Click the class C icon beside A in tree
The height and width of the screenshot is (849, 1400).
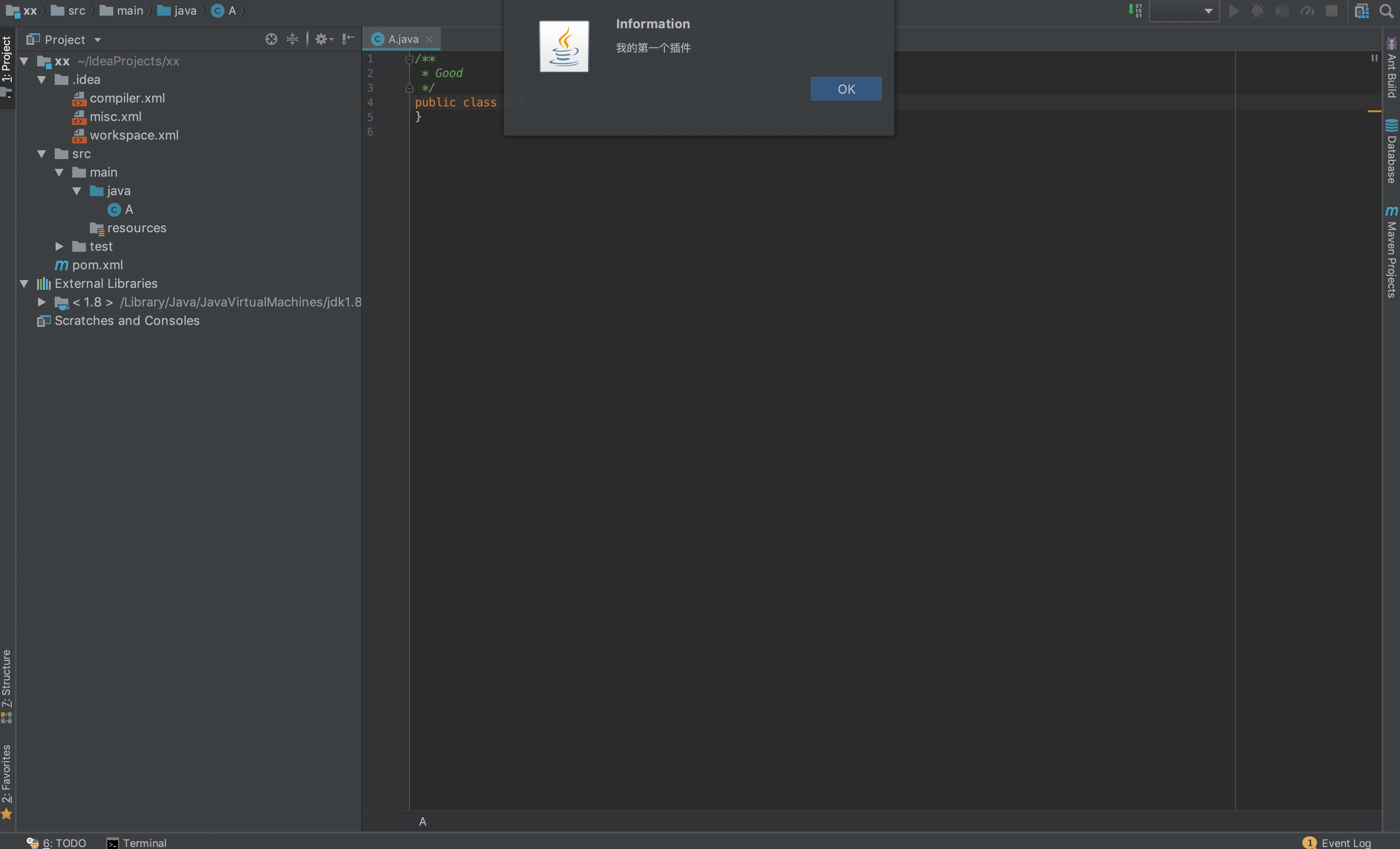(114, 209)
